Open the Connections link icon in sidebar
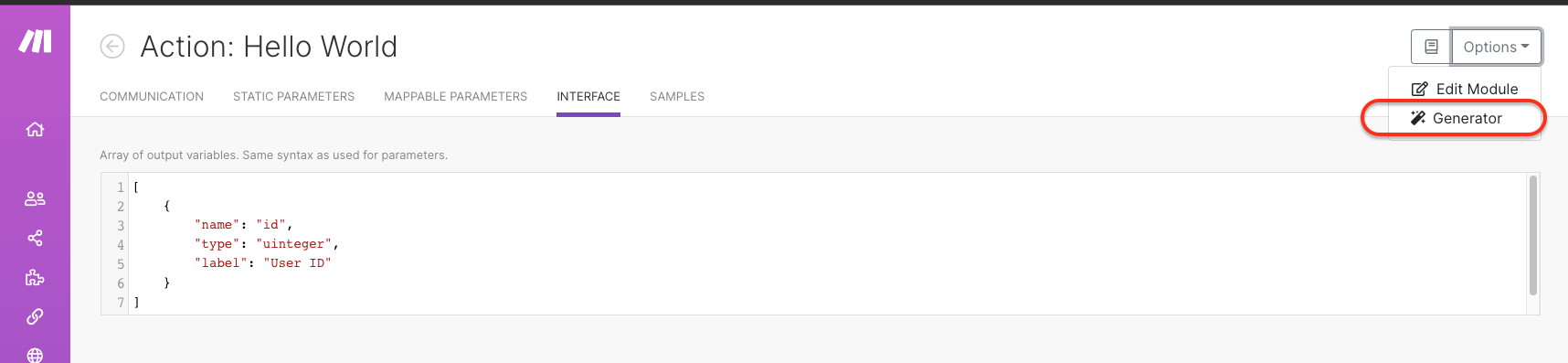Viewport: 1568px width, 363px height. click(35, 316)
